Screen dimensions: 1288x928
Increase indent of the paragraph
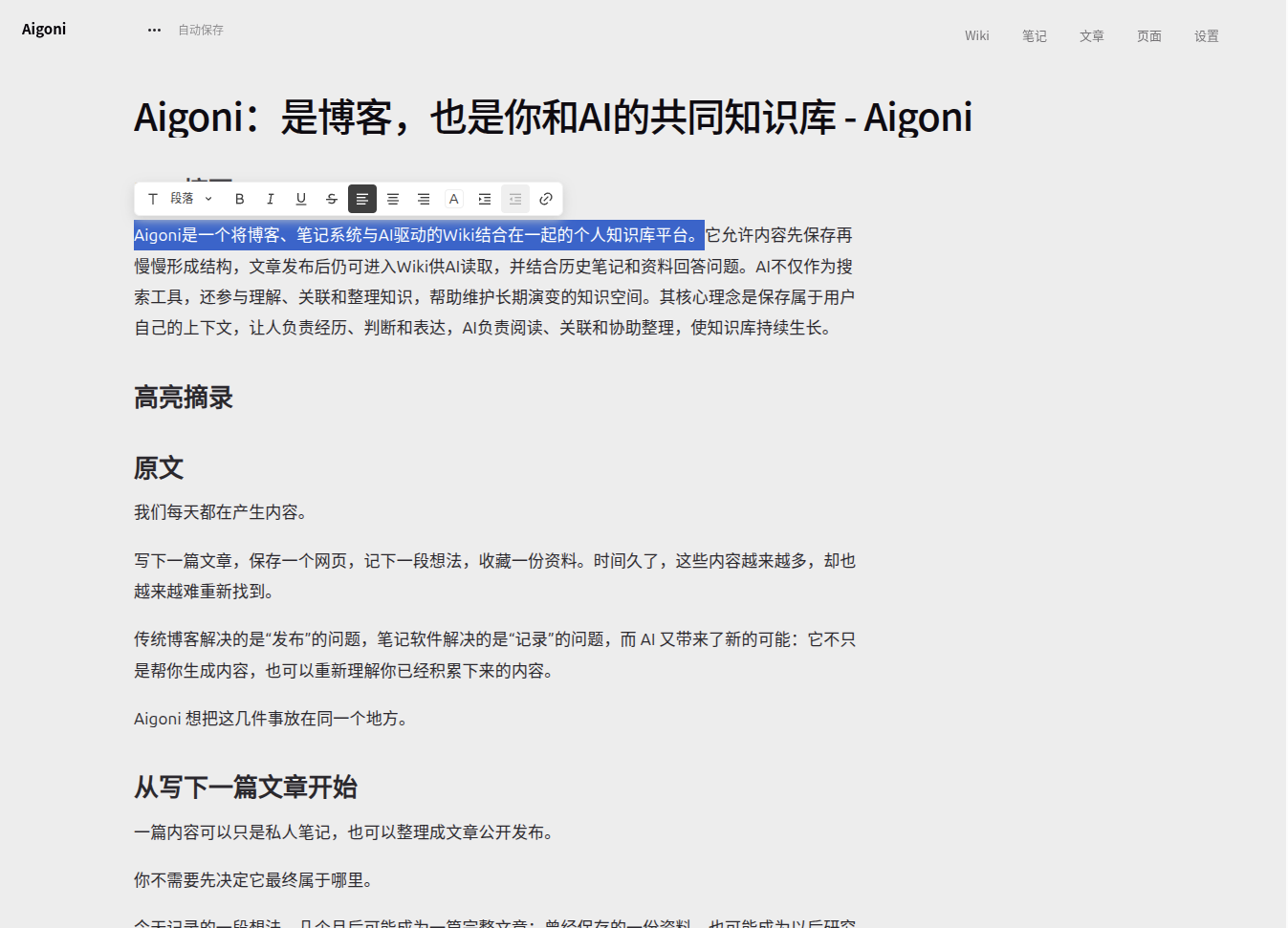click(x=485, y=199)
